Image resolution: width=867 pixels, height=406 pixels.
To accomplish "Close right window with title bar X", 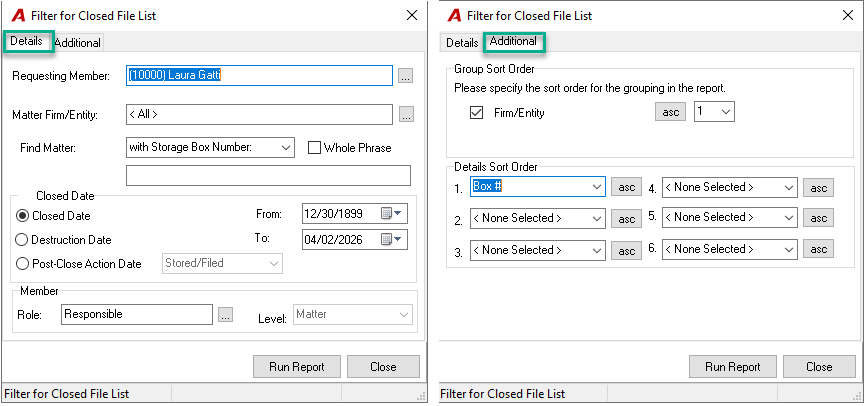I will (x=848, y=15).
